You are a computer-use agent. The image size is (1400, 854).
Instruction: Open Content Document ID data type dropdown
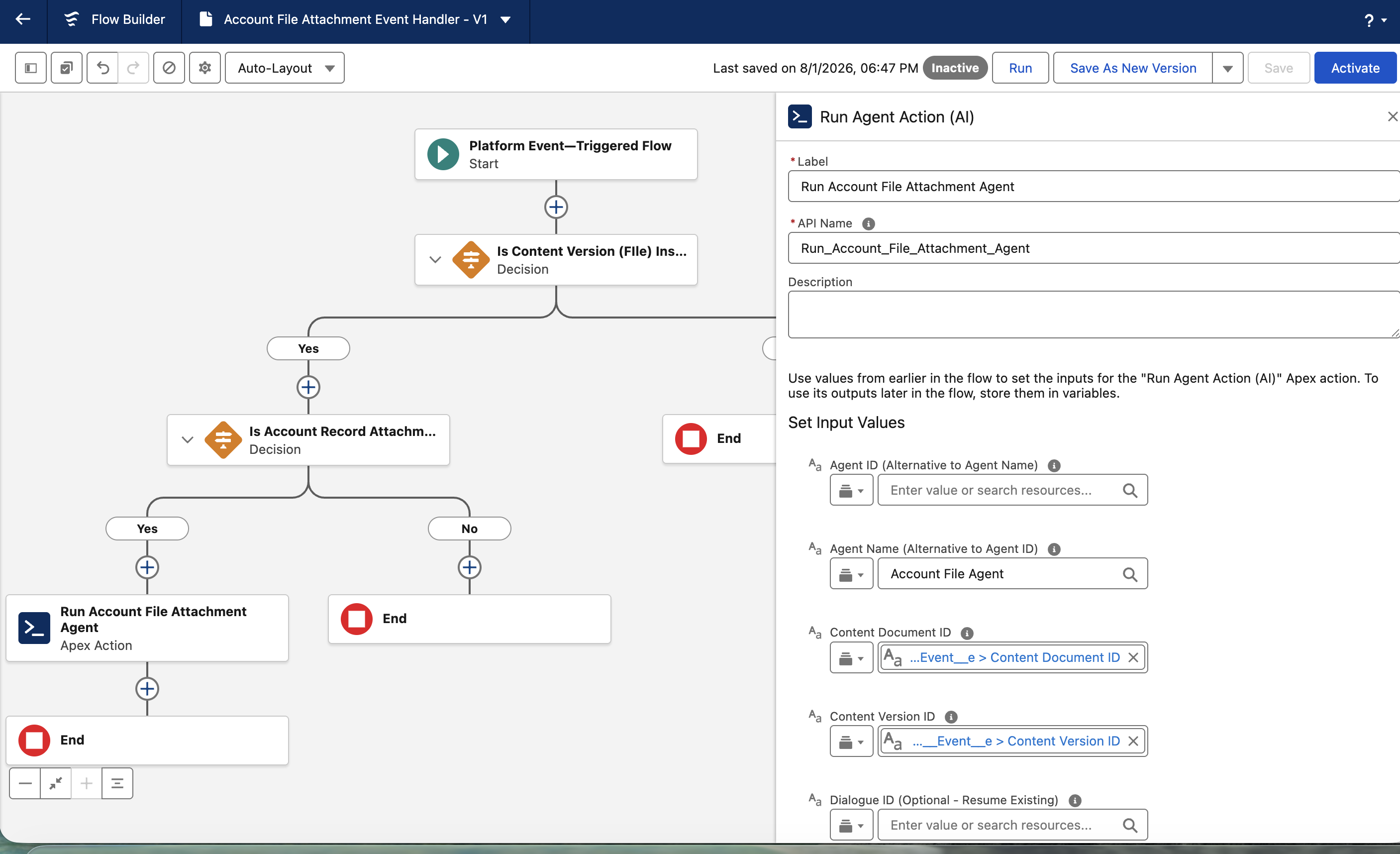851,657
